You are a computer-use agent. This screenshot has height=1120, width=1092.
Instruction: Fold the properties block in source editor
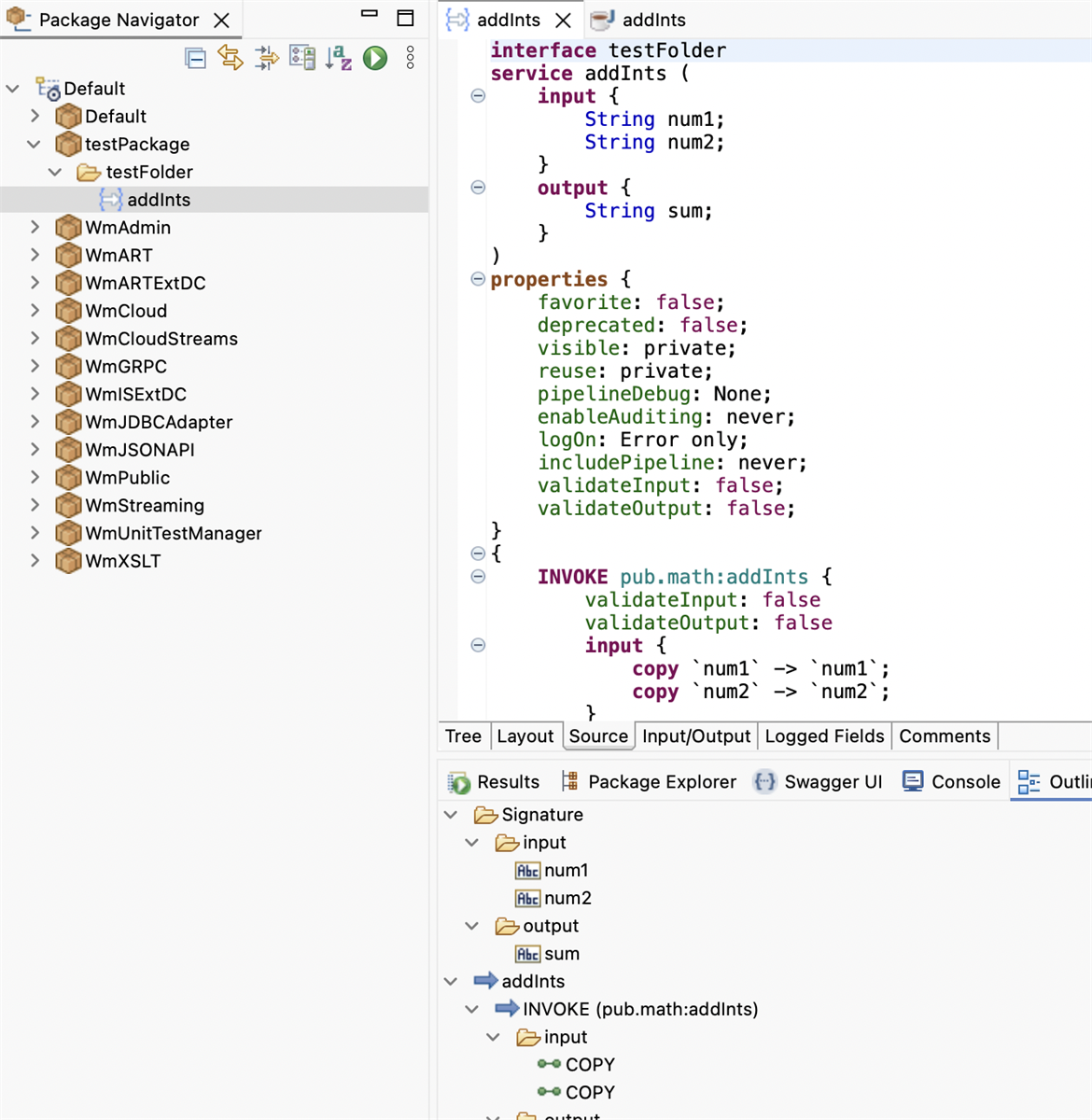tap(478, 279)
